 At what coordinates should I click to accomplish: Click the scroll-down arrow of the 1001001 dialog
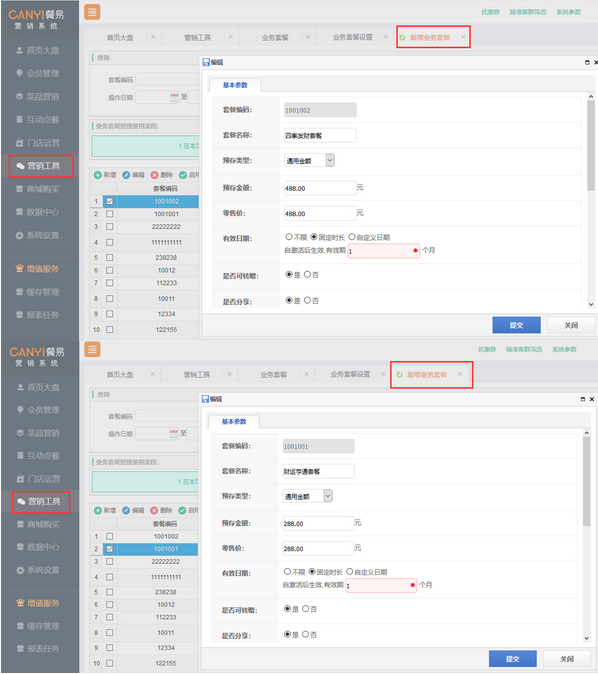(587, 638)
